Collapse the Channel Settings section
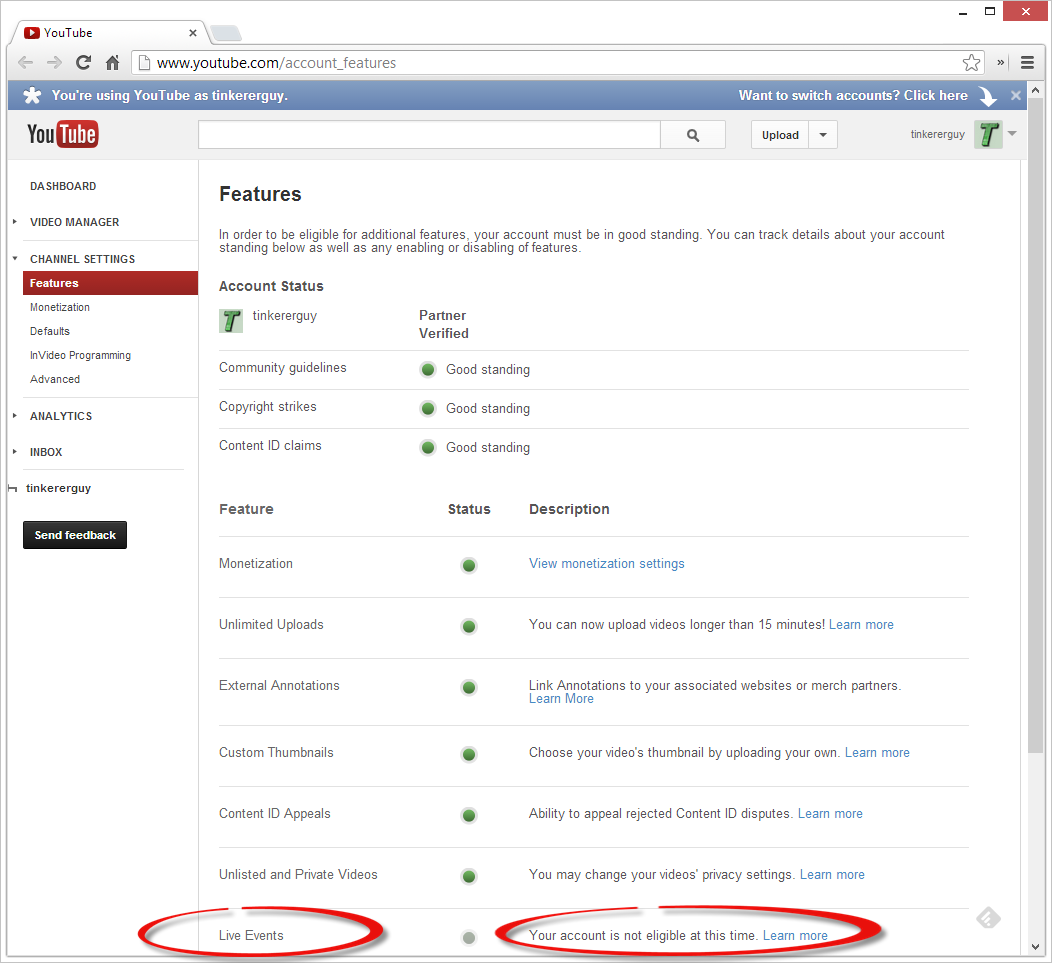Viewport: 1052px width, 963px height. coord(15,258)
